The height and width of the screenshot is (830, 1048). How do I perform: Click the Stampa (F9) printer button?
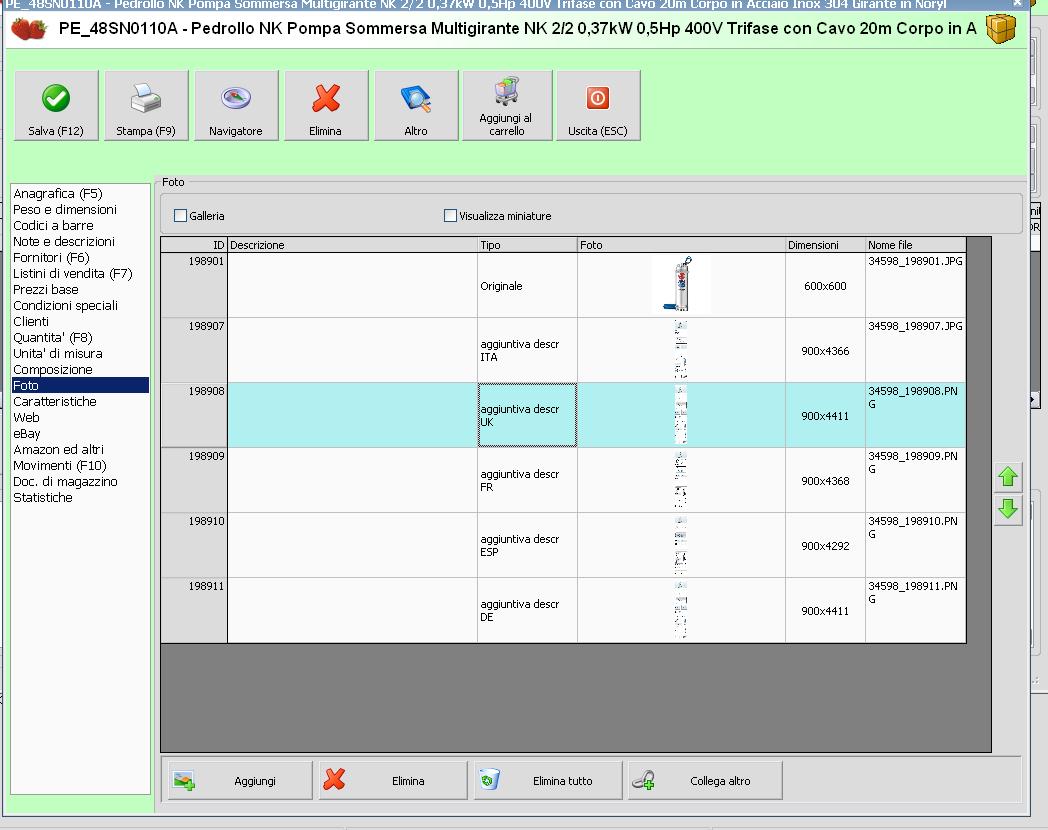pyautogui.click(x=146, y=106)
